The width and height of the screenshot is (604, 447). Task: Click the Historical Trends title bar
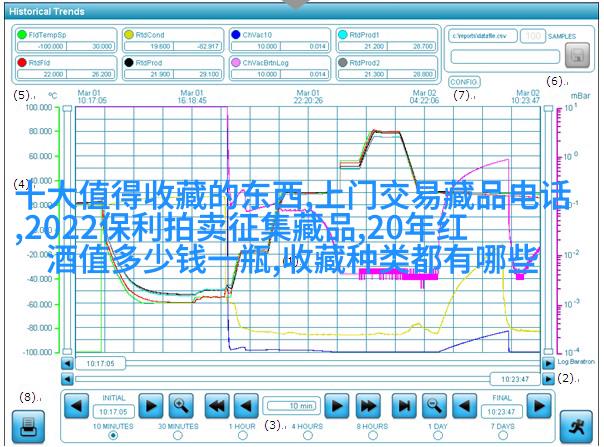(x=302, y=12)
